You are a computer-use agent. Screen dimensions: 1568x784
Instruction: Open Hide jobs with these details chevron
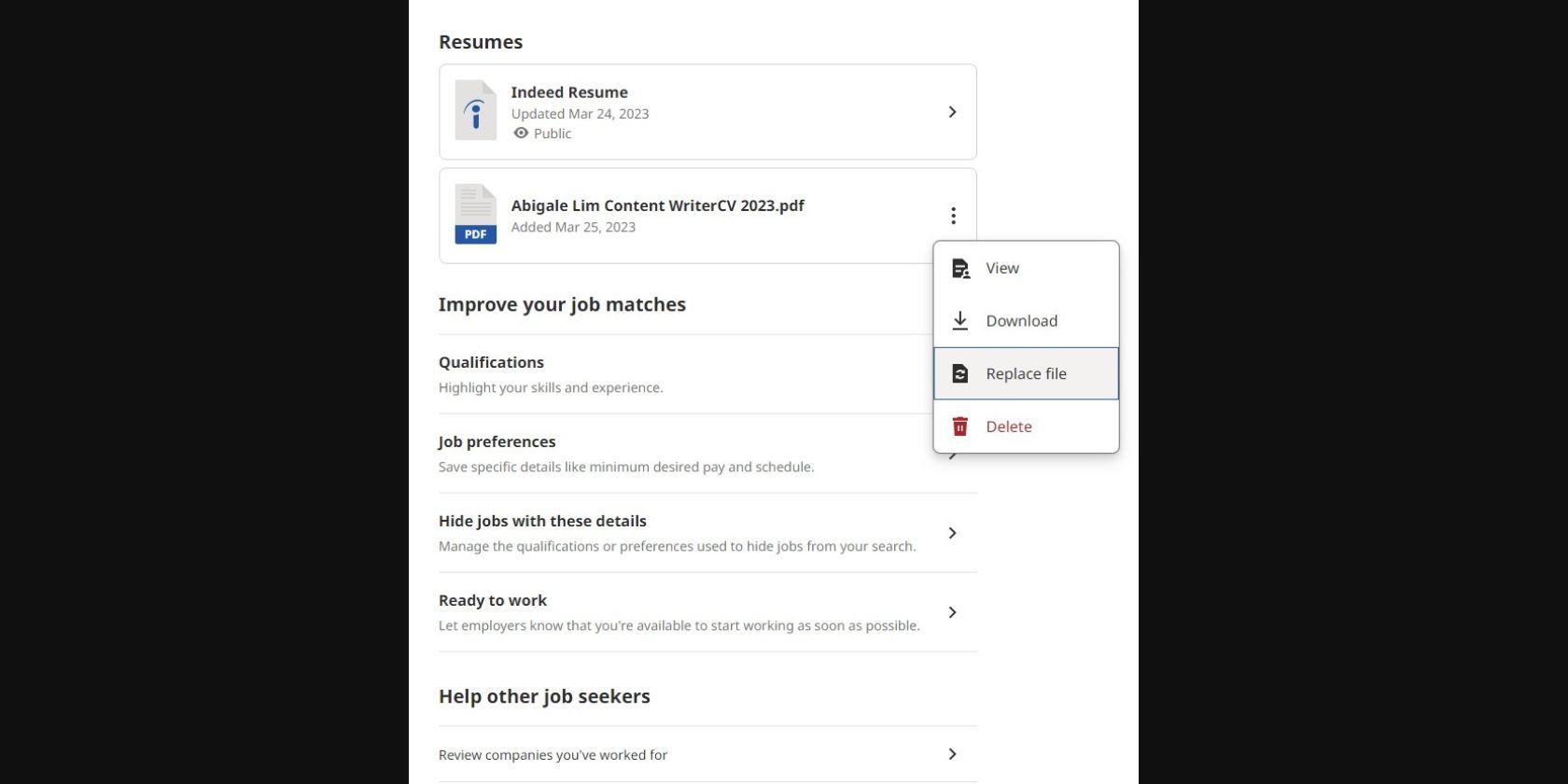(x=952, y=533)
